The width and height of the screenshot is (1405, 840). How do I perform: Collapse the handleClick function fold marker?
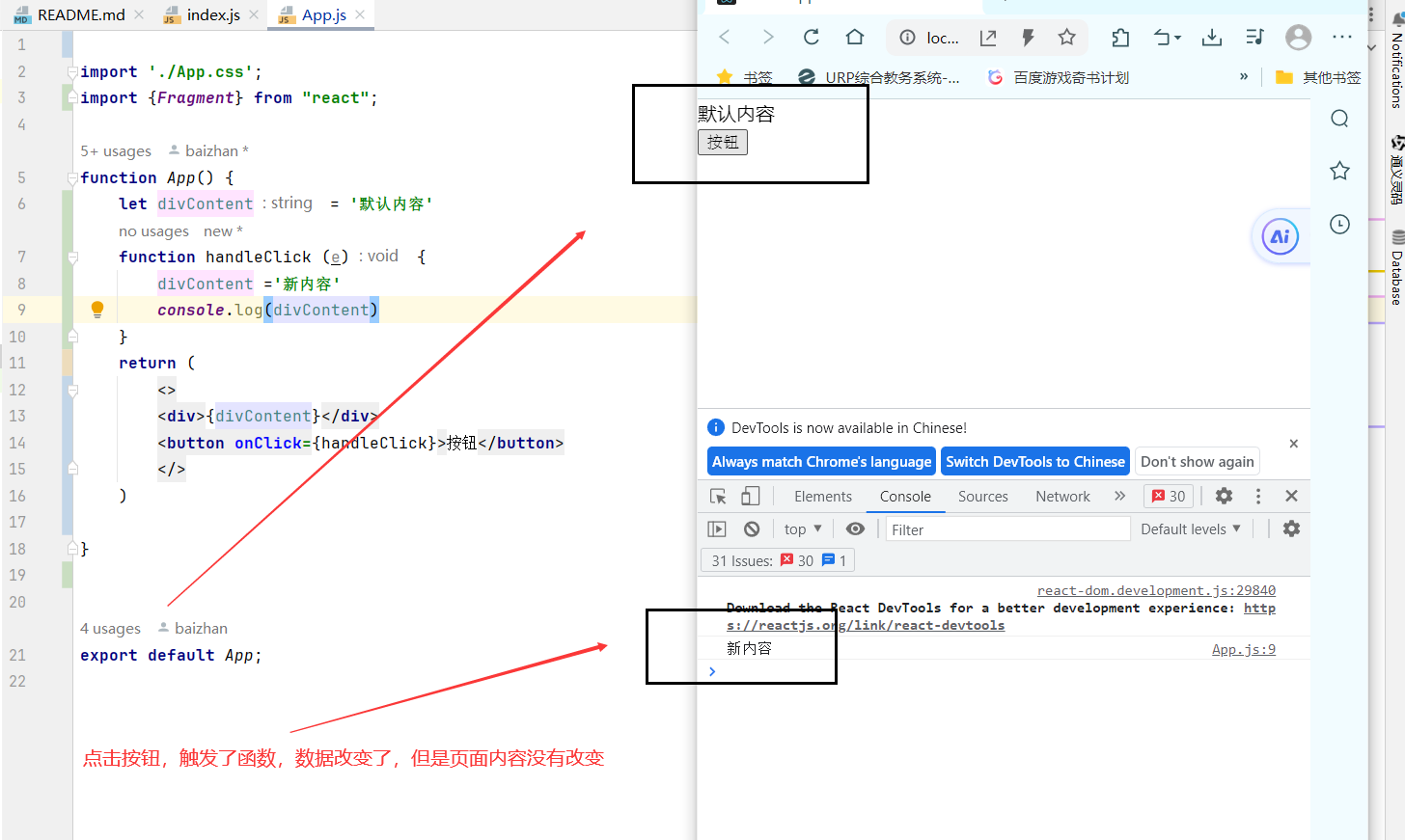[x=72, y=257]
